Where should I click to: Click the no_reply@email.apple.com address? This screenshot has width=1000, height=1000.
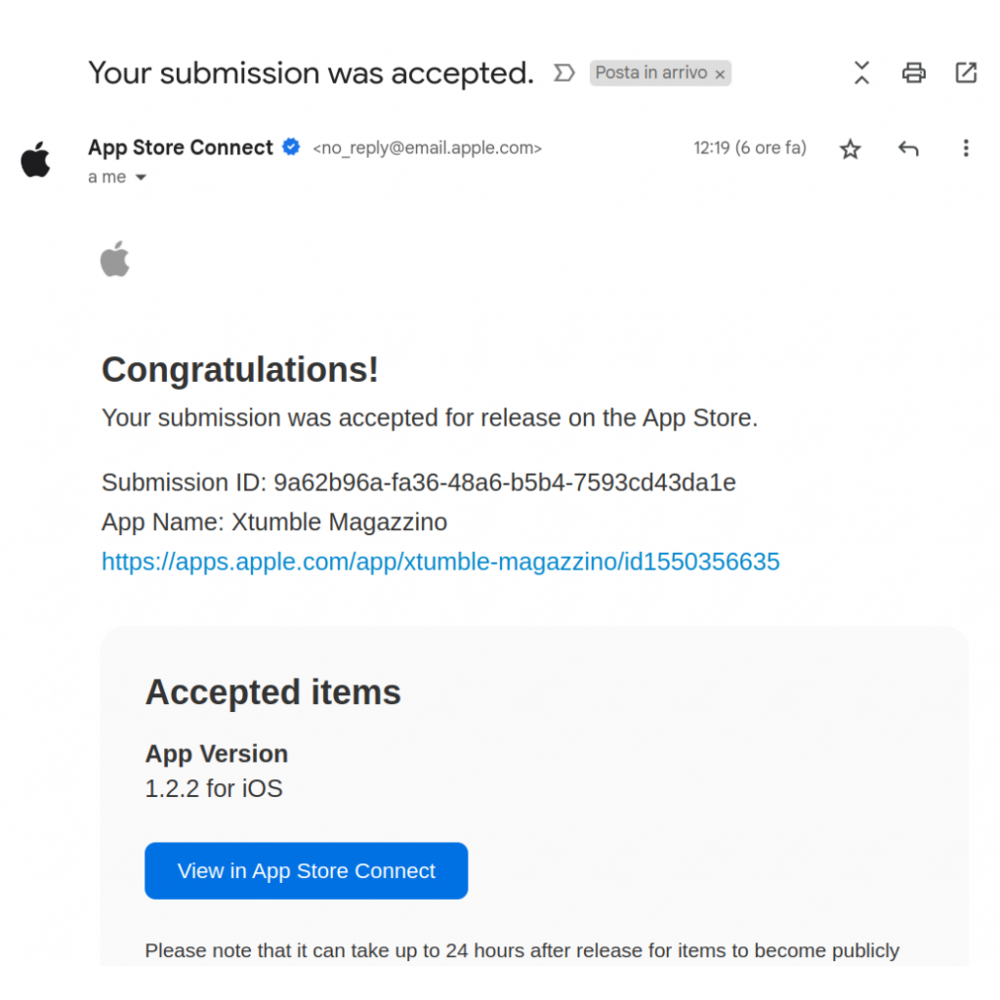click(x=427, y=148)
